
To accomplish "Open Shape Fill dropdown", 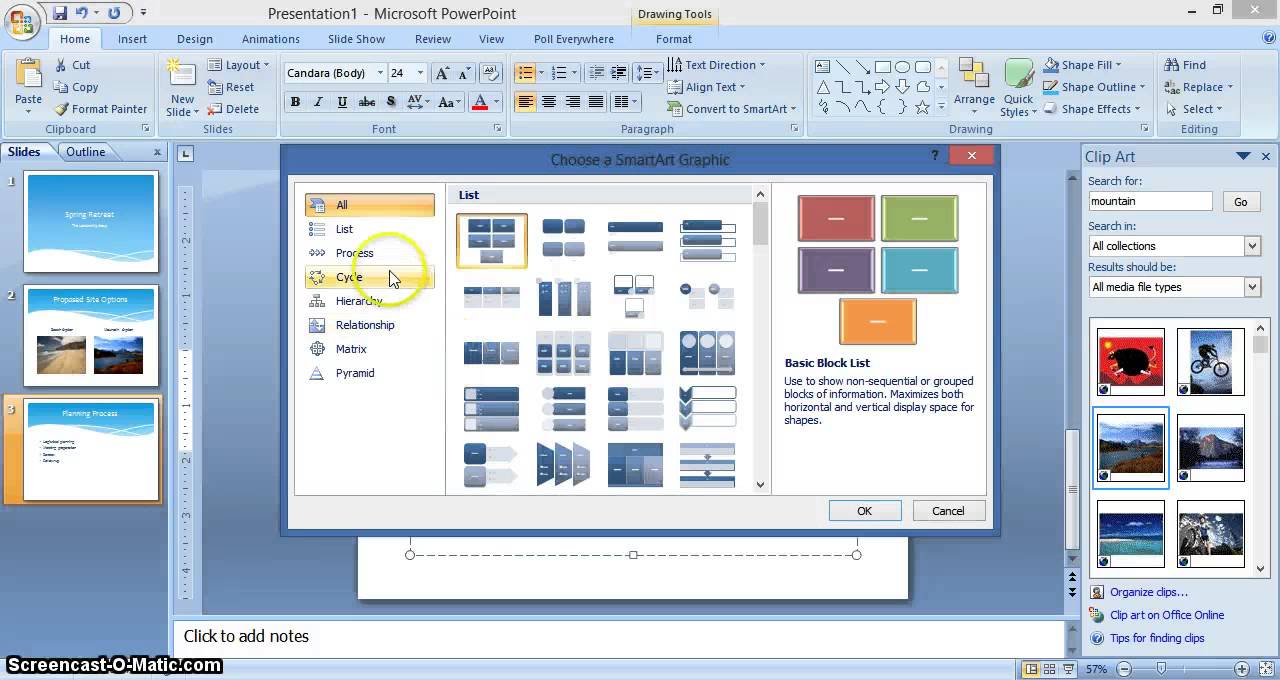I will click(1084, 65).
